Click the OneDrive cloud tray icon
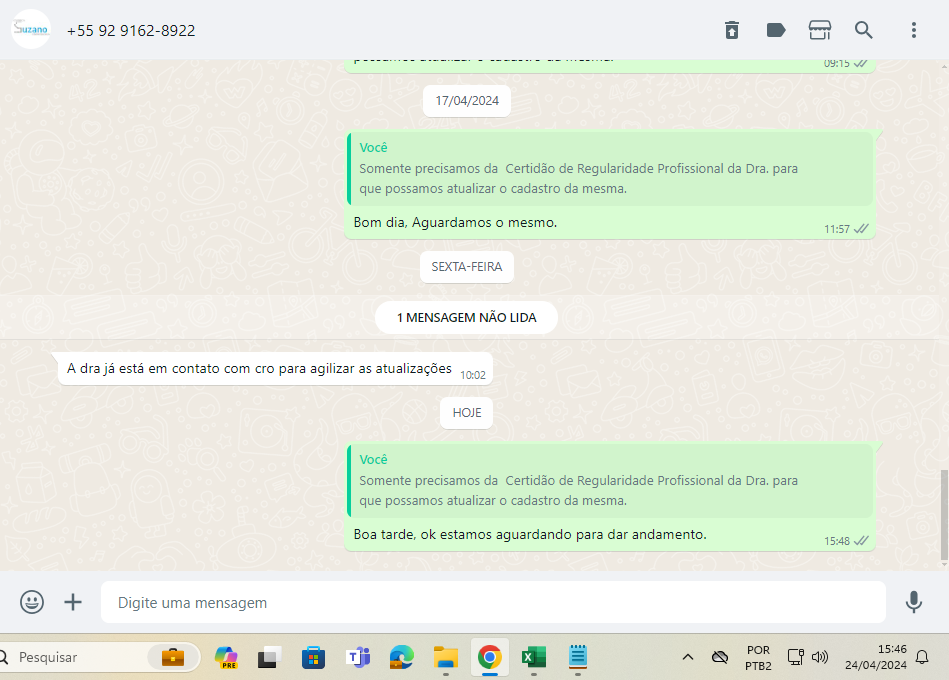The height and width of the screenshot is (680, 949). tap(720, 657)
